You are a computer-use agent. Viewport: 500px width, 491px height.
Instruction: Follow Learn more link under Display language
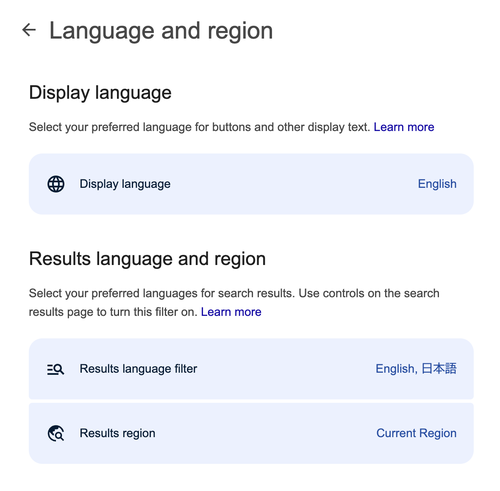click(404, 127)
